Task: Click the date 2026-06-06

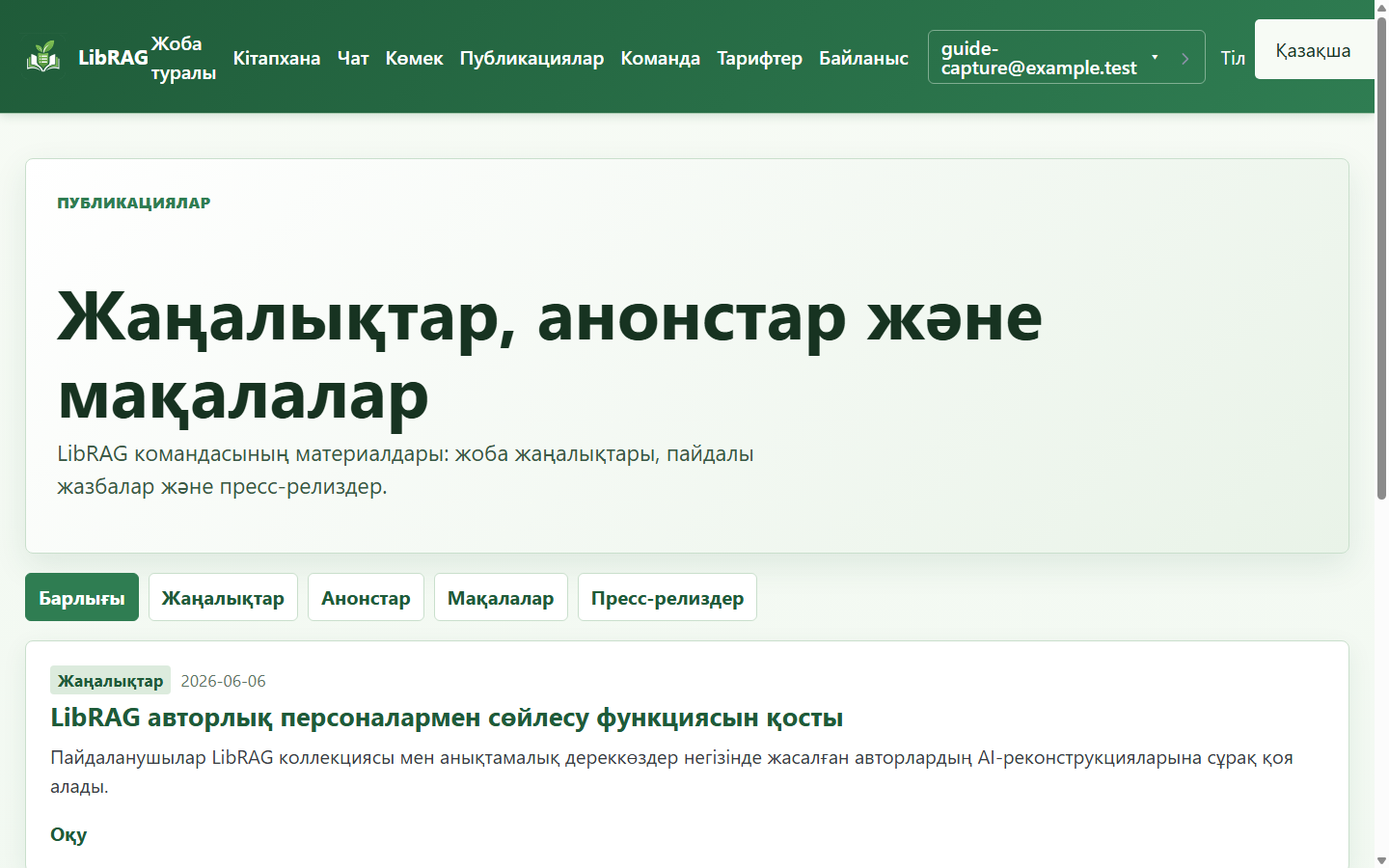Action: (x=223, y=681)
